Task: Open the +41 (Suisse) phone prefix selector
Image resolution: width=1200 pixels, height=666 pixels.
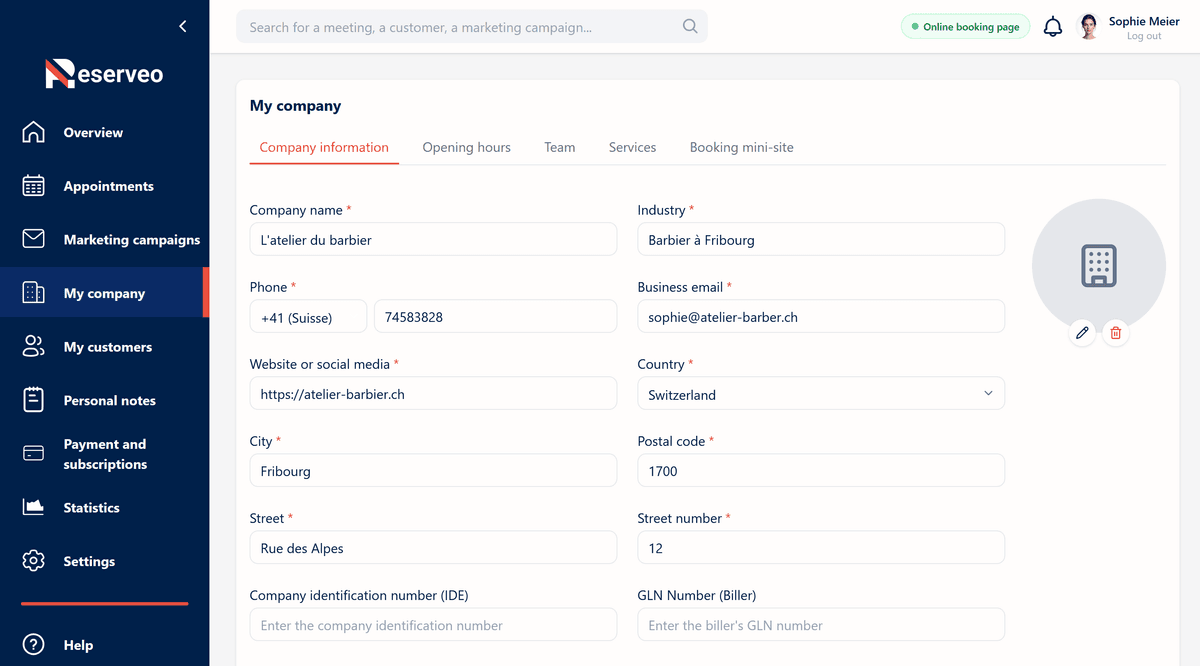Action: [x=308, y=317]
